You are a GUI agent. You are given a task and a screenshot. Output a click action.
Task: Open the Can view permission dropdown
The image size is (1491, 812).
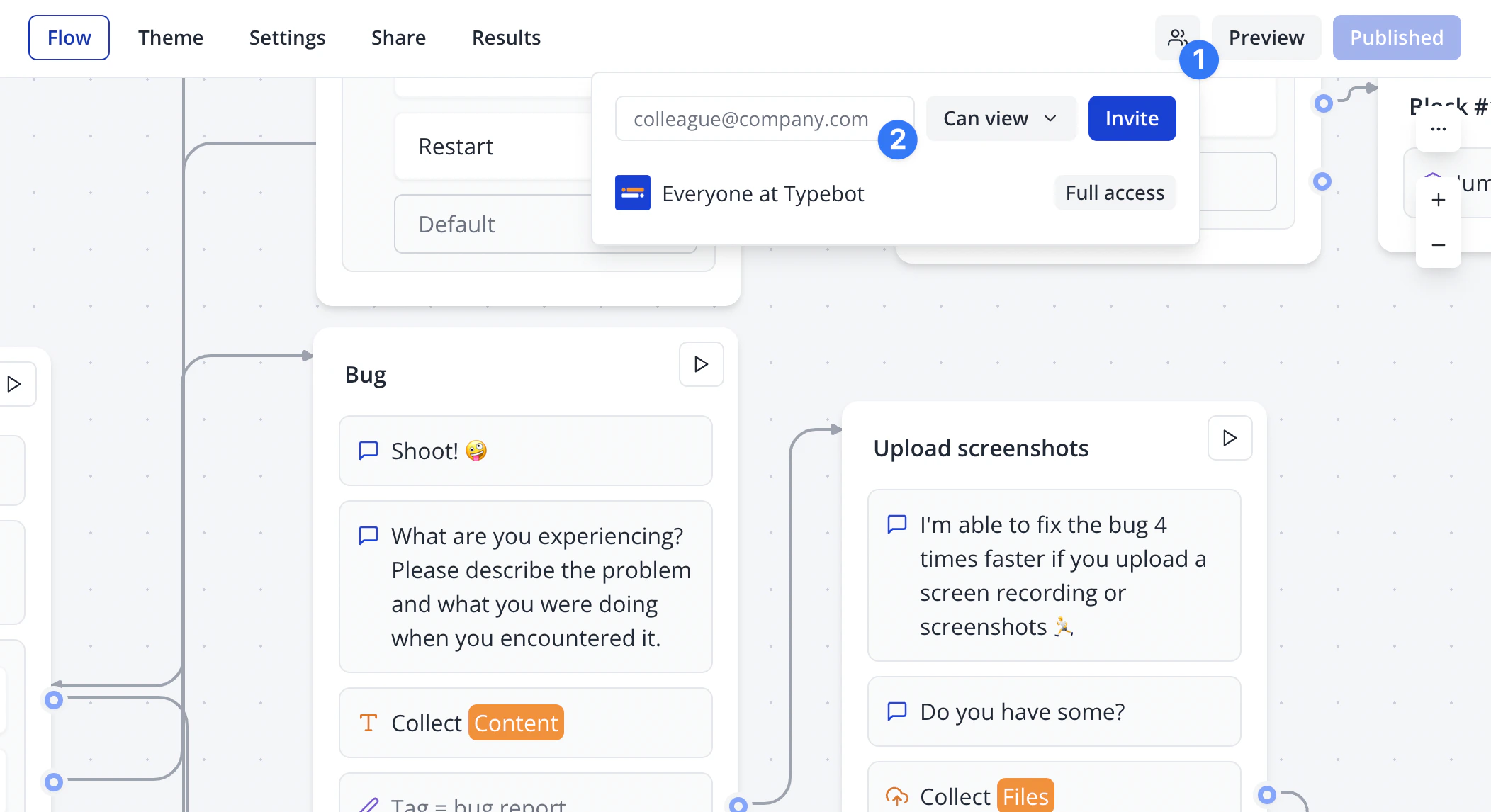tap(1000, 118)
